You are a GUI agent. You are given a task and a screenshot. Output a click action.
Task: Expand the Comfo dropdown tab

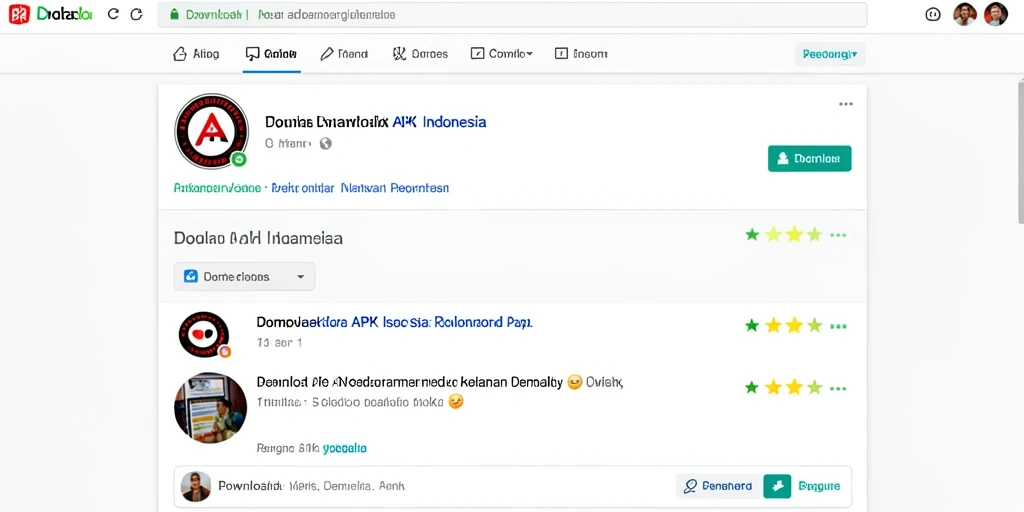click(502, 54)
